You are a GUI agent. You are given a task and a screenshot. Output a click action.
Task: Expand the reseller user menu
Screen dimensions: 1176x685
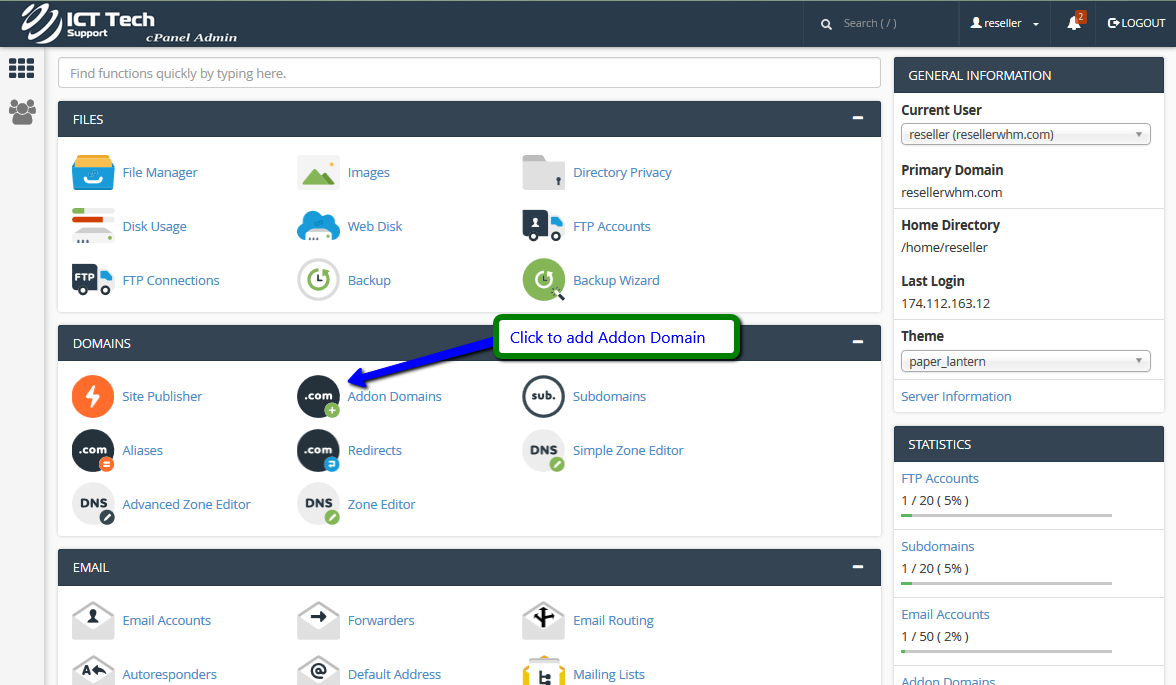tap(1005, 23)
